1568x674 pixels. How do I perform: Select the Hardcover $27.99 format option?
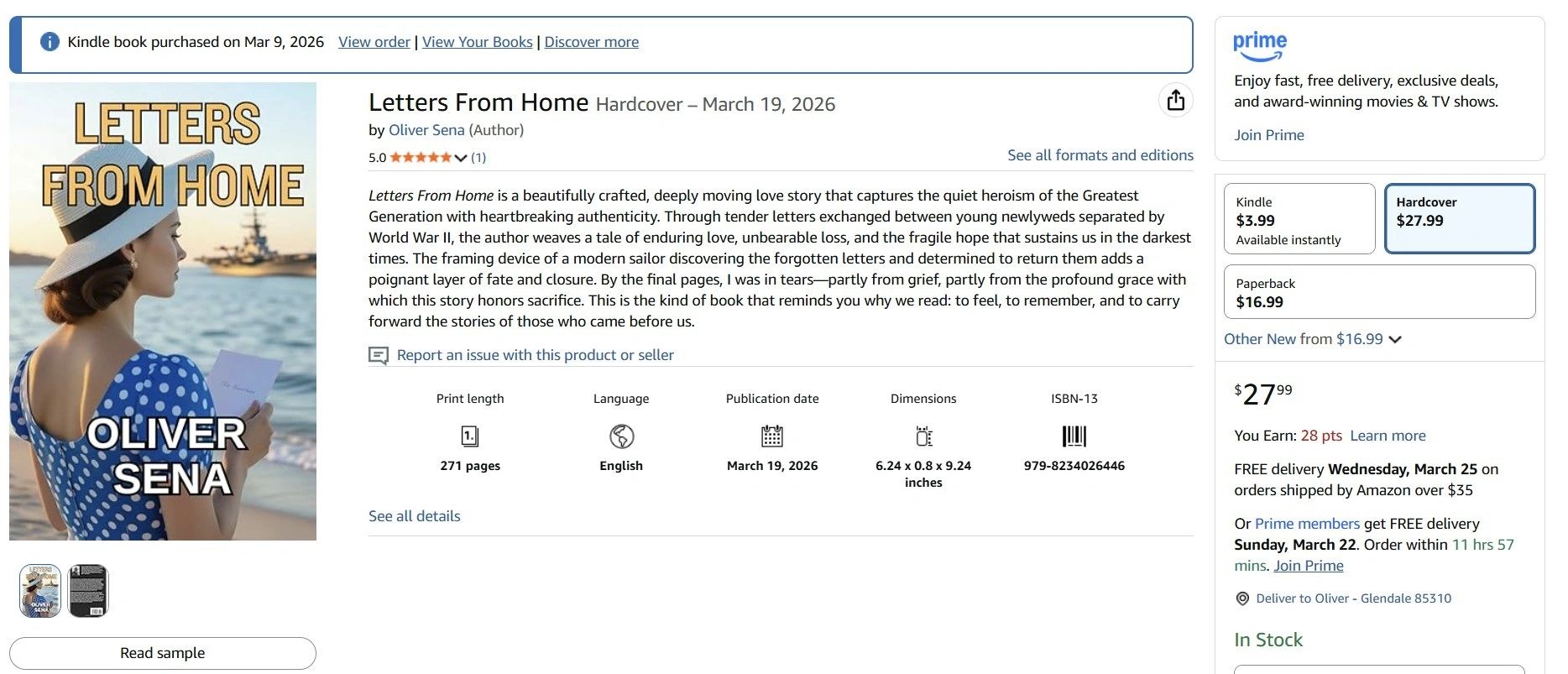tap(1459, 219)
